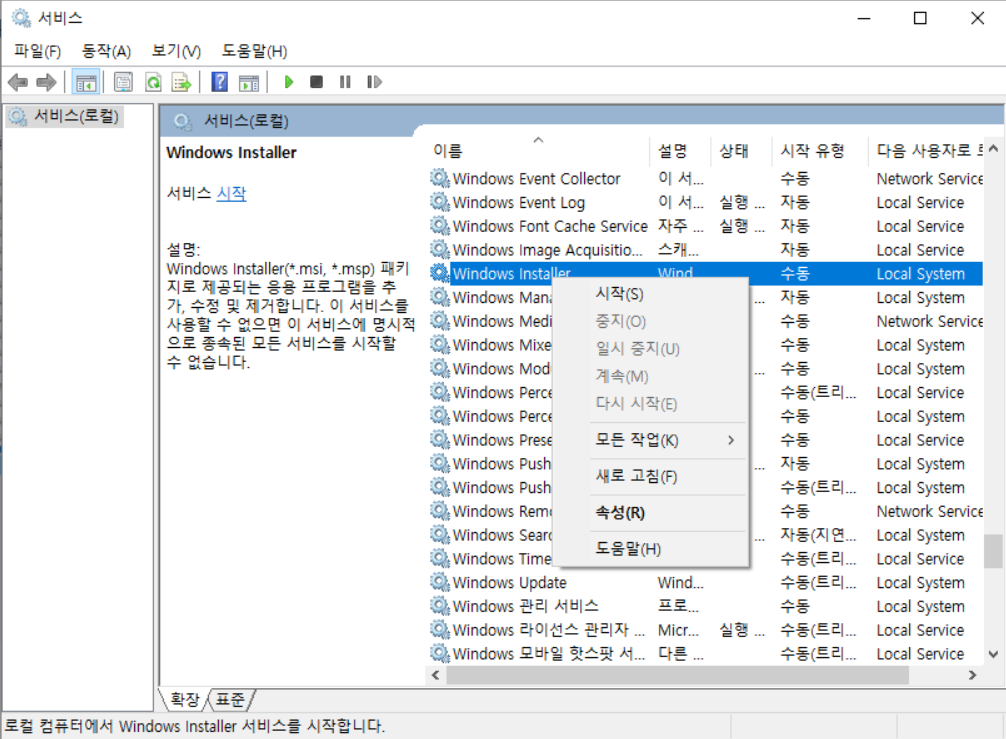This screenshot has width=1006, height=739.
Task: Pause the service with the pause icon
Action: coord(345,82)
